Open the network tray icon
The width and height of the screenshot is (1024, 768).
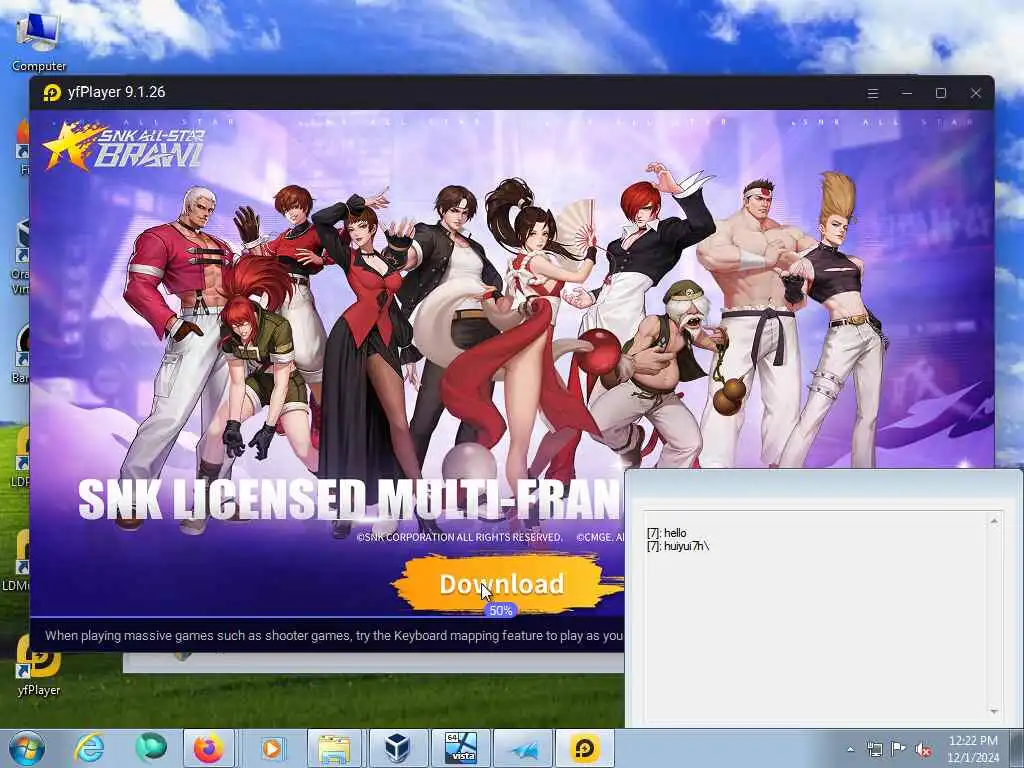pyautogui.click(x=874, y=749)
